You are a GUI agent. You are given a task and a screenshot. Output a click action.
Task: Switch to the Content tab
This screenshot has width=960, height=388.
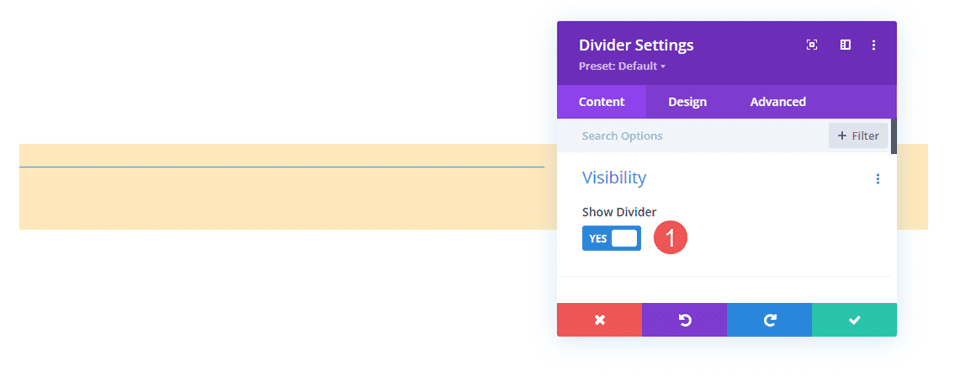coord(601,102)
